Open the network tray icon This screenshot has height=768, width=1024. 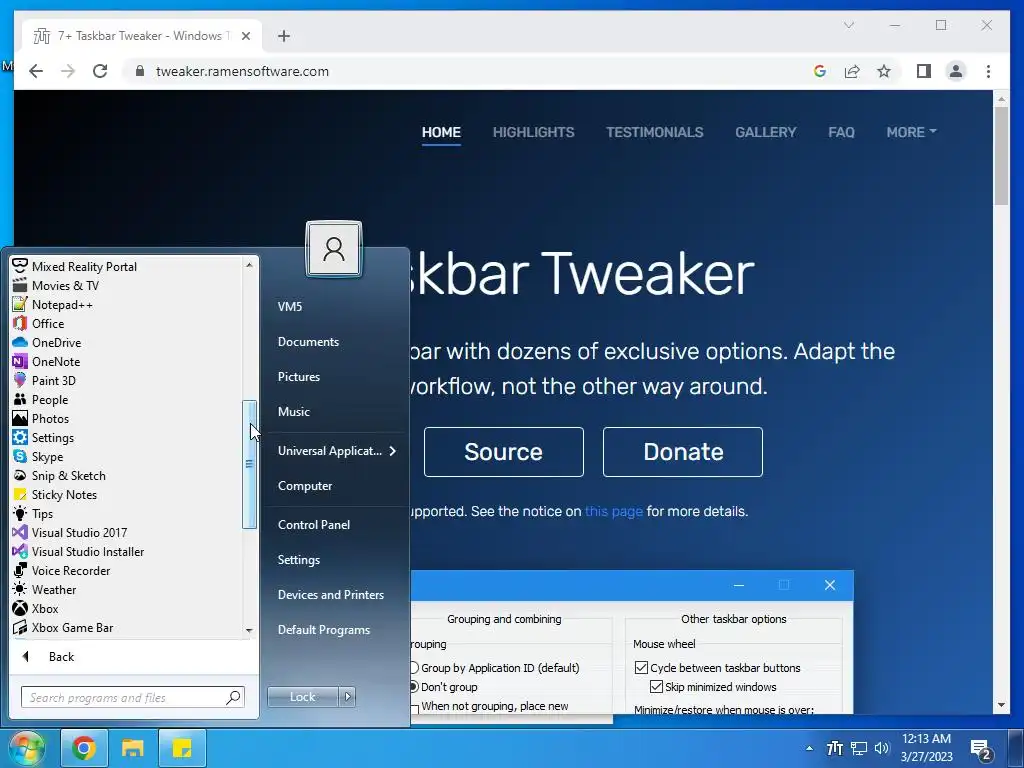859,748
